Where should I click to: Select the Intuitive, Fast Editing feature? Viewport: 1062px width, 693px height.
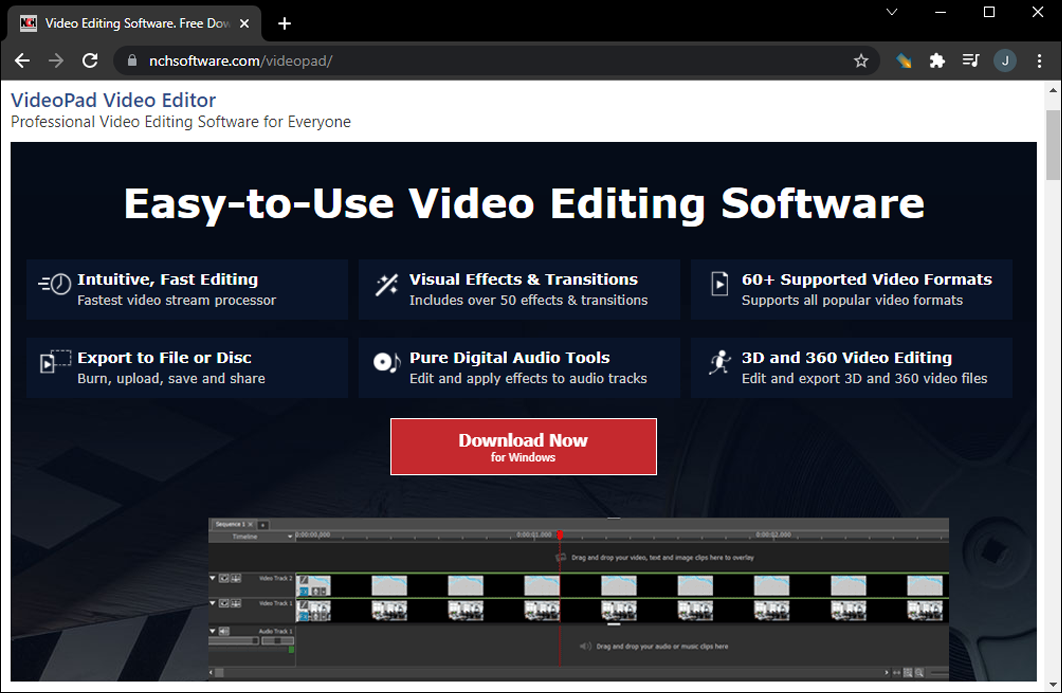(187, 289)
